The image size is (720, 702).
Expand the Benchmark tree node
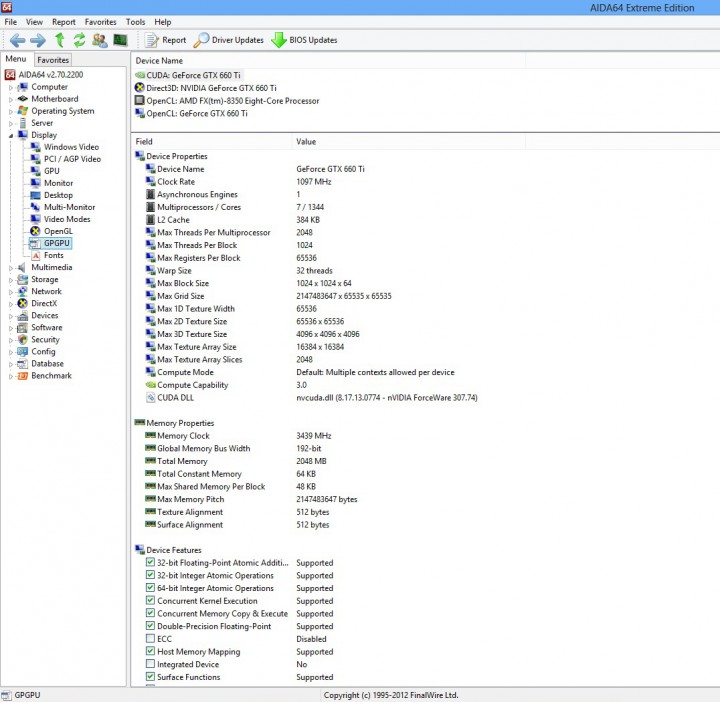(11, 376)
